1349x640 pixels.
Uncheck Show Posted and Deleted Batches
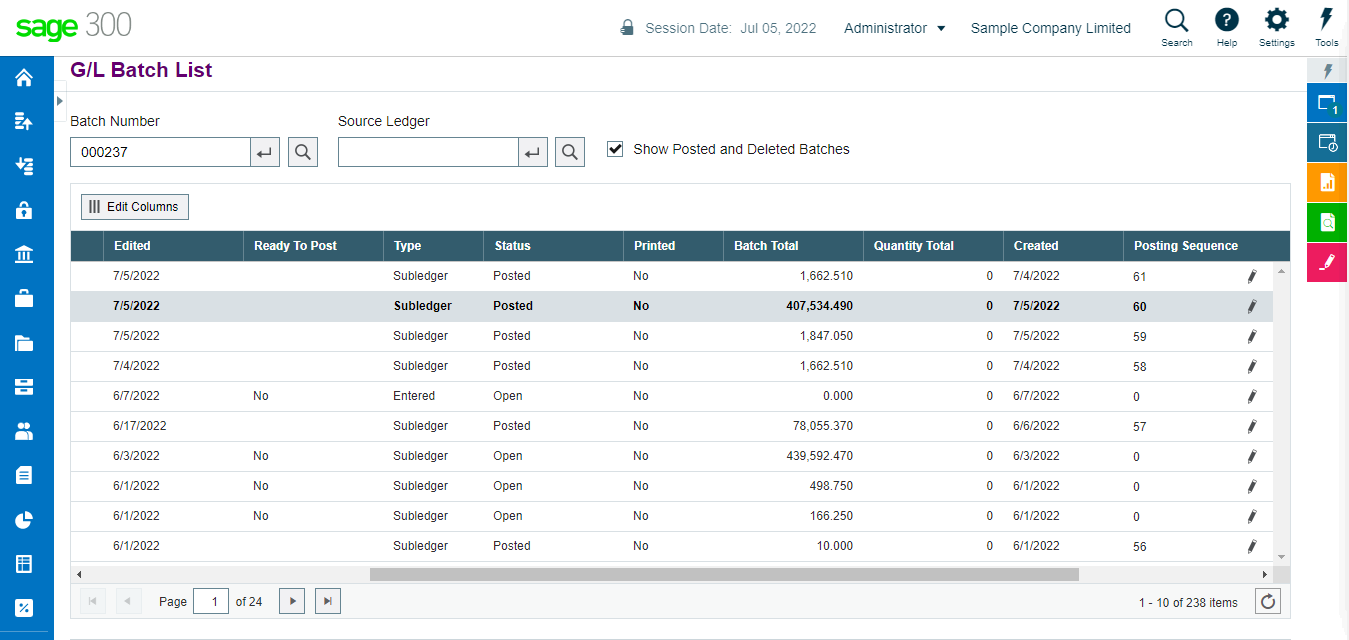click(616, 149)
